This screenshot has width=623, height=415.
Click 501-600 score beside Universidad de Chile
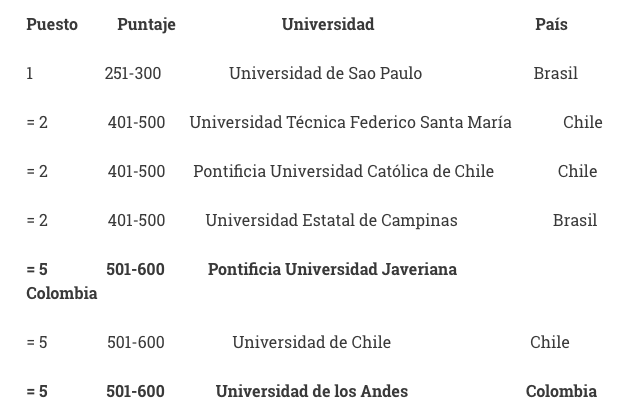pyautogui.click(x=135, y=342)
